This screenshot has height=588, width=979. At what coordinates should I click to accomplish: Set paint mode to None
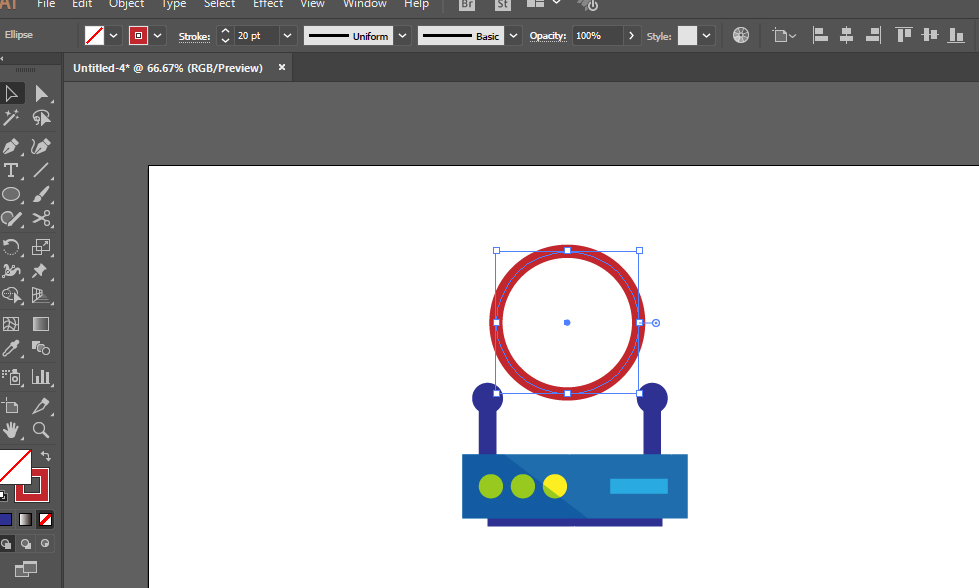coord(45,520)
